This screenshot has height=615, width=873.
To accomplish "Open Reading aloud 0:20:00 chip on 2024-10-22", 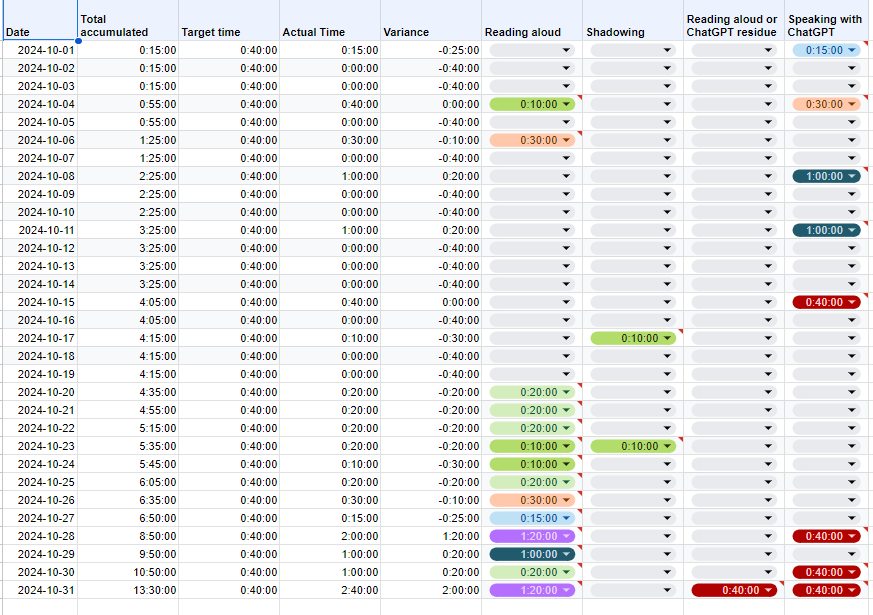I will point(532,428).
